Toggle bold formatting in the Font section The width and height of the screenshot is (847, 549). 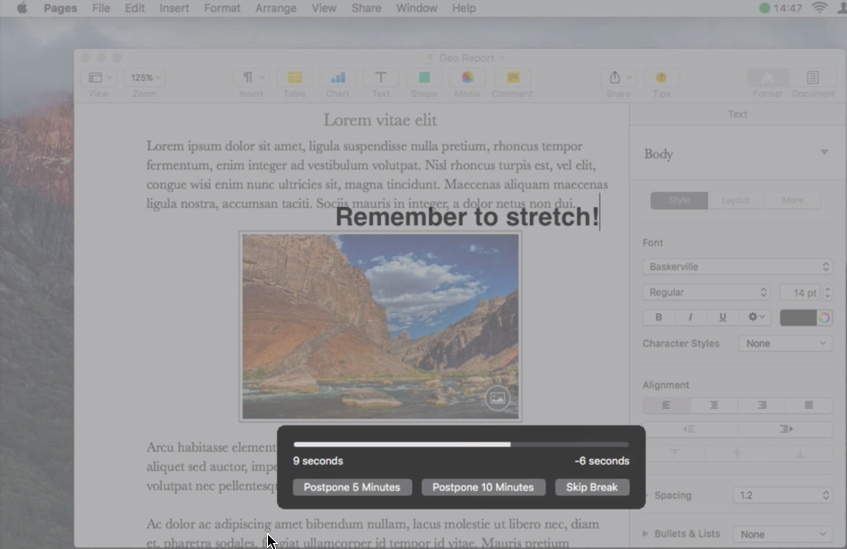[658, 317]
